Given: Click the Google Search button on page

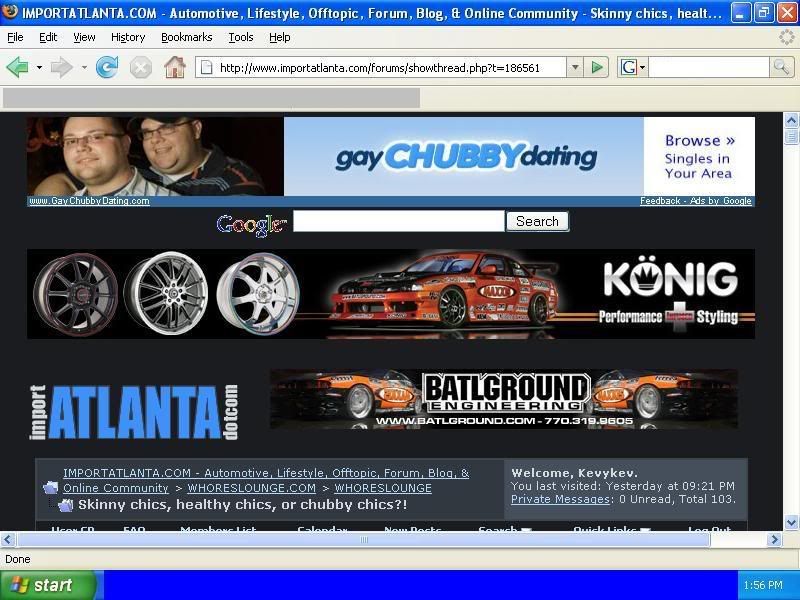Looking at the screenshot, I should pyautogui.click(x=537, y=221).
